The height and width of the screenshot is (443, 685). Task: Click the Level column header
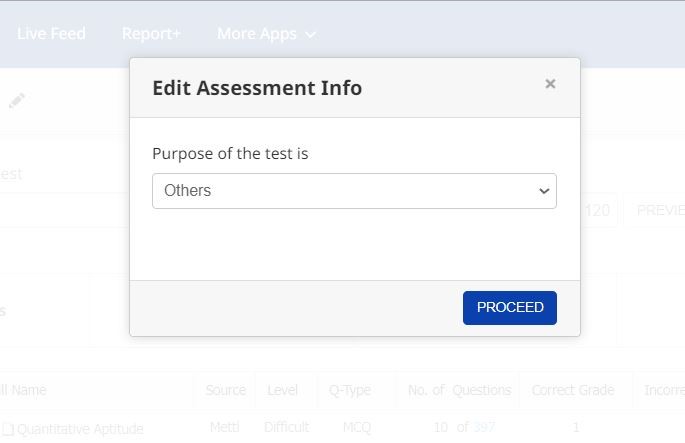tap(282, 390)
